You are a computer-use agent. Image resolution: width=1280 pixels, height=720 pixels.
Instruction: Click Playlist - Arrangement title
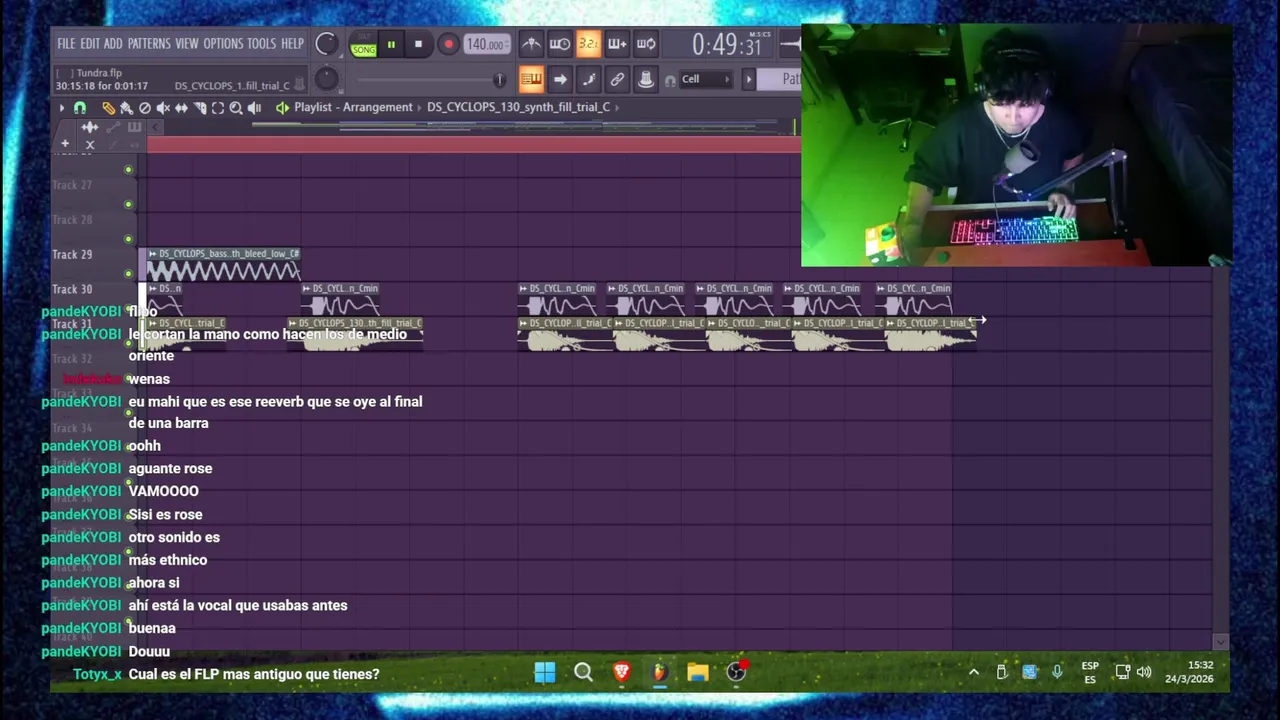[353, 107]
